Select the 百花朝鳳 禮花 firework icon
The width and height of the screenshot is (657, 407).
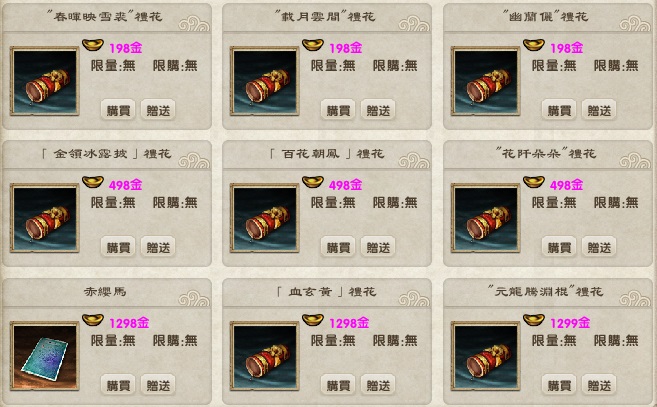click(x=265, y=218)
